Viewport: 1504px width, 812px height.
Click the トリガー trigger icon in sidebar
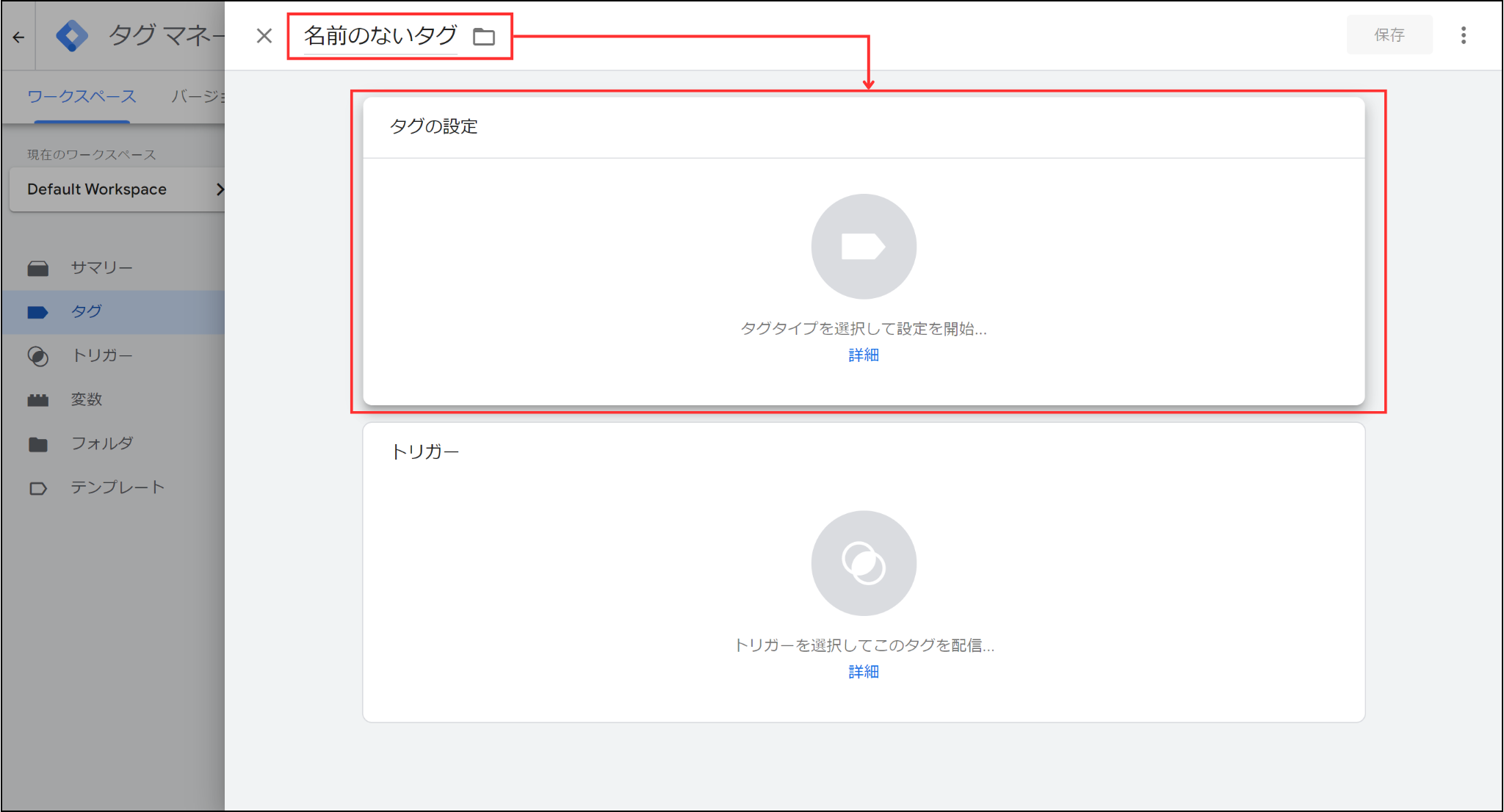tap(38, 357)
